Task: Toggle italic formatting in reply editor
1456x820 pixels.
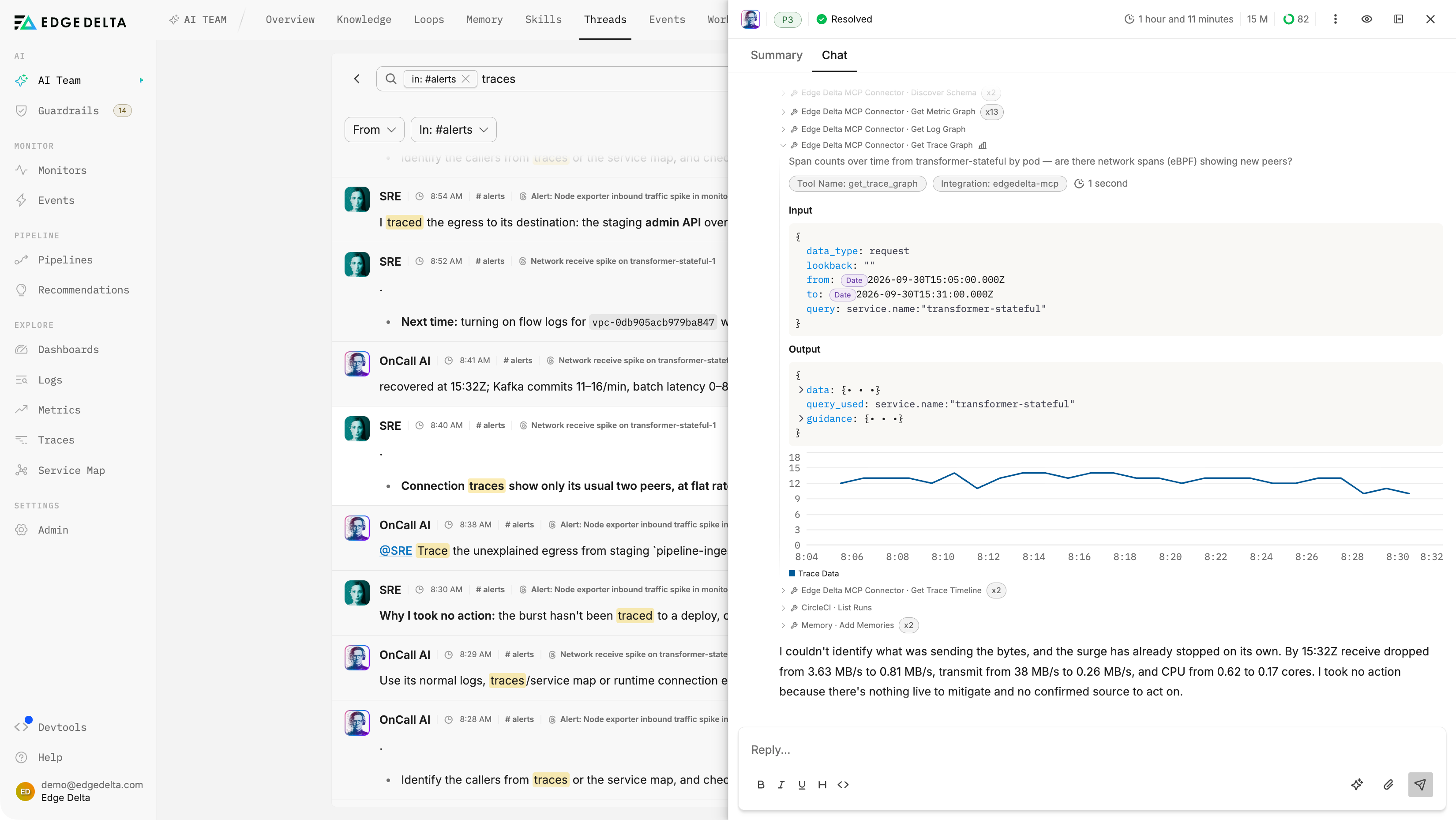Action: (x=781, y=784)
